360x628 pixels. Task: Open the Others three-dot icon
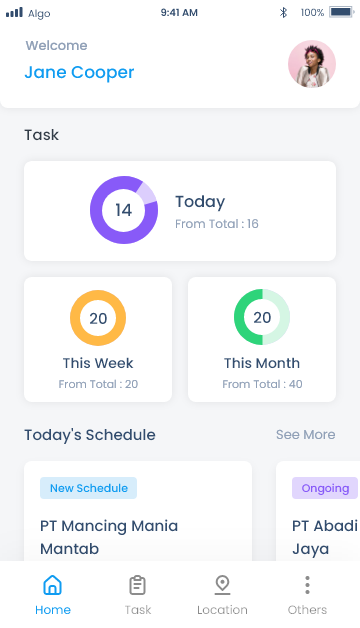(307, 585)
